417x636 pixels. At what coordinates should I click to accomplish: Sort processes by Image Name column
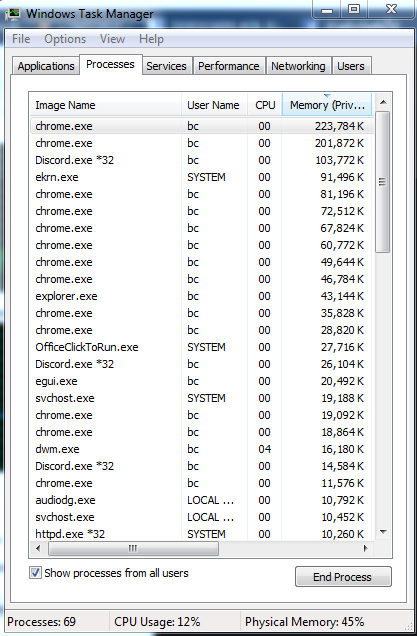[x=105, y=105]
